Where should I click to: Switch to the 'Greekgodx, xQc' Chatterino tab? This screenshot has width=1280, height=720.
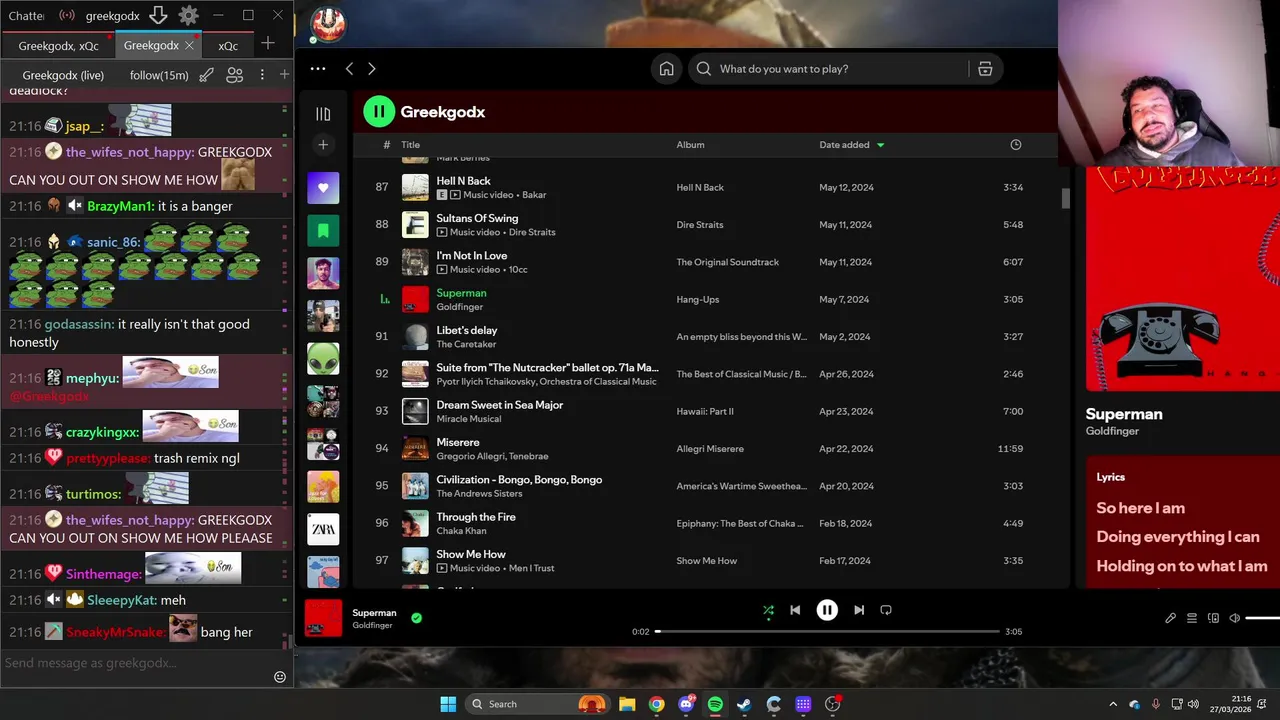[58, 46]
